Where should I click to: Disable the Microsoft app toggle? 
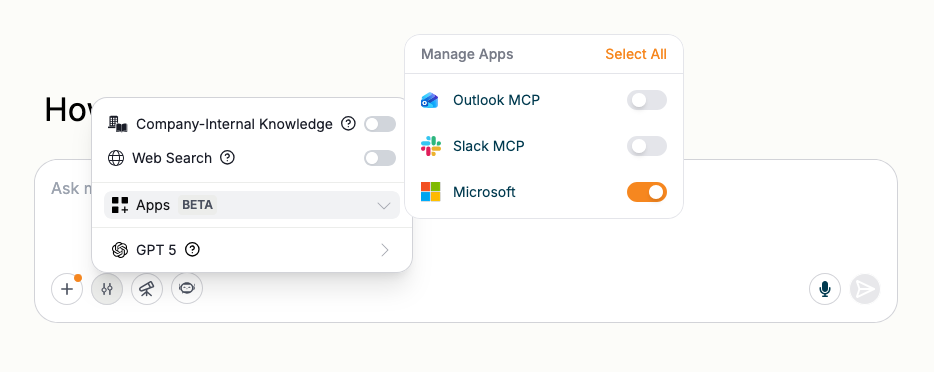coord(647,192)
